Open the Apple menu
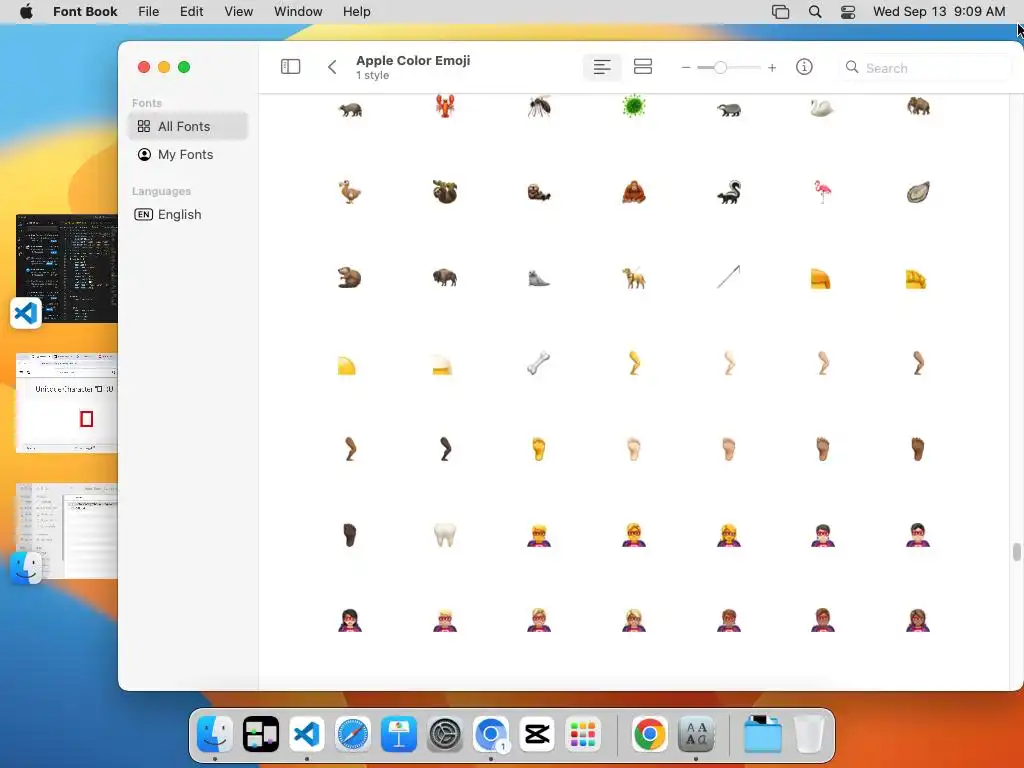1024x768 pixels. pyautogui.click(x=26, y=11)
